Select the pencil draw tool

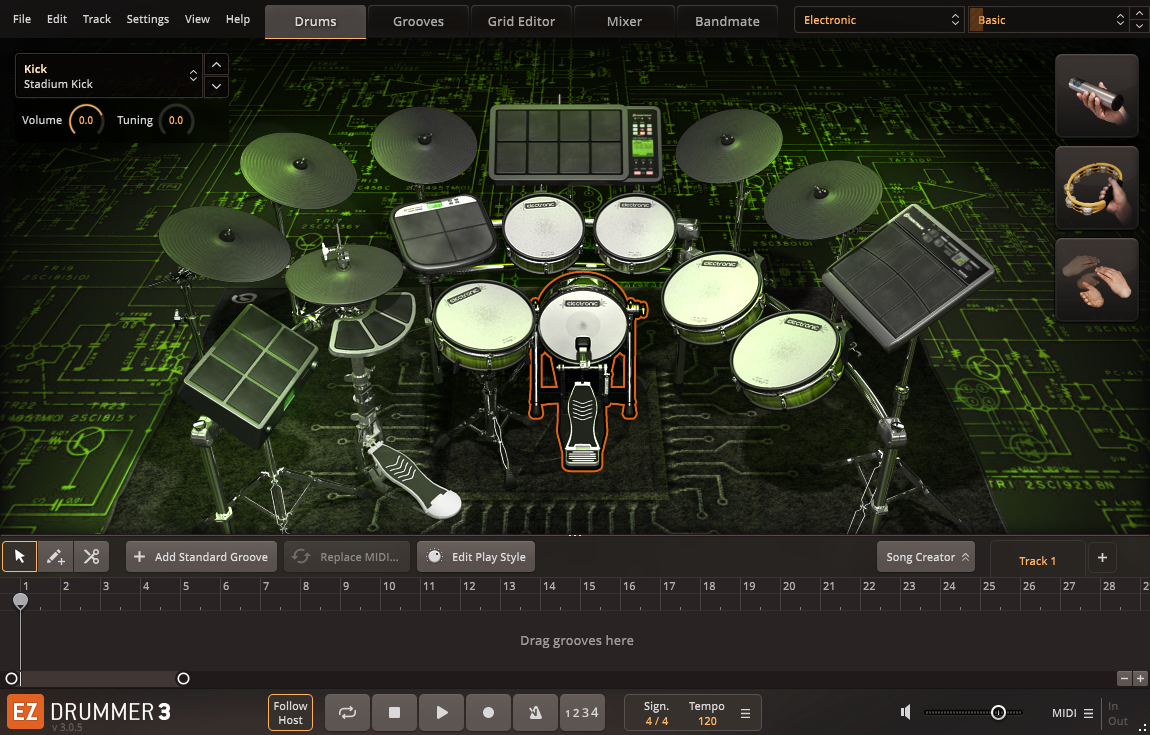tap(56, 557)
